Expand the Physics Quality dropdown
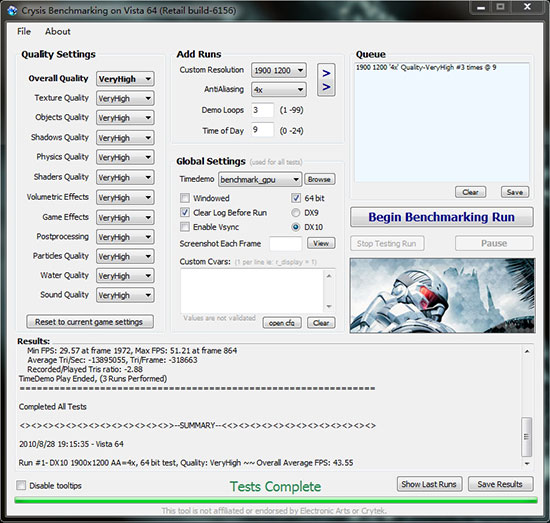 (x=125, y=157)
